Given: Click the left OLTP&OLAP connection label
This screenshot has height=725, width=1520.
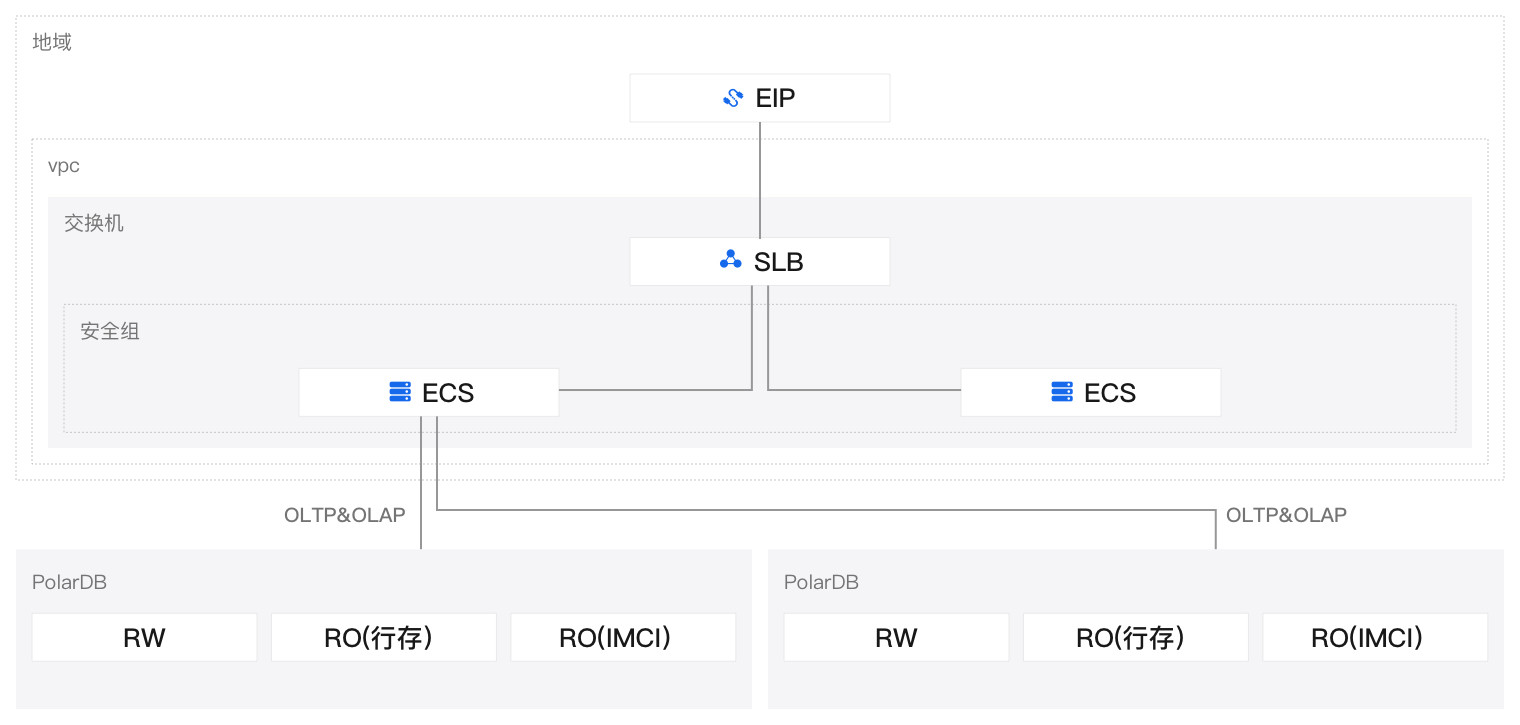Looking at the screenshot, I should click(345, 515).
